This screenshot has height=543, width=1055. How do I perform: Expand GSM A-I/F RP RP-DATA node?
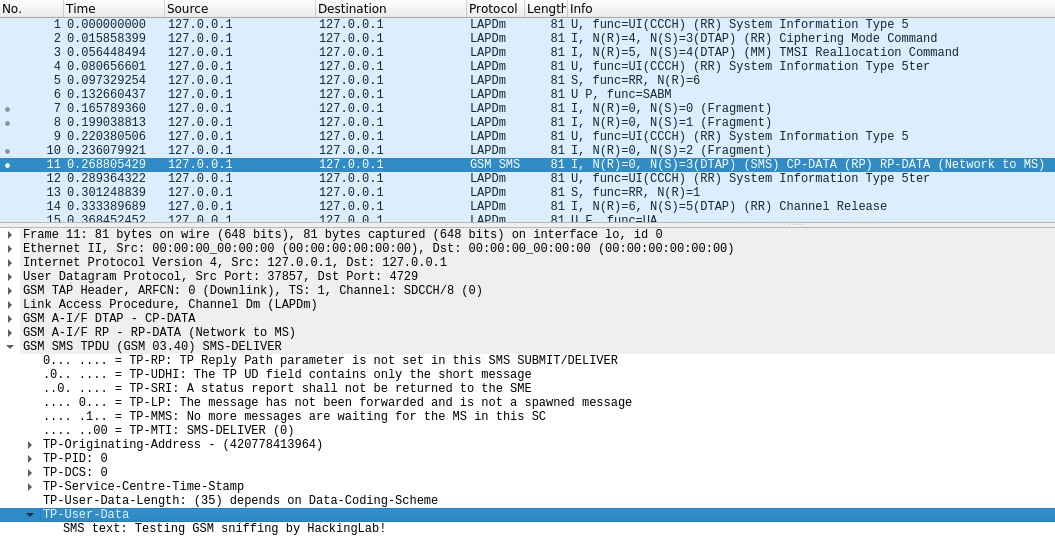(9, 332)
